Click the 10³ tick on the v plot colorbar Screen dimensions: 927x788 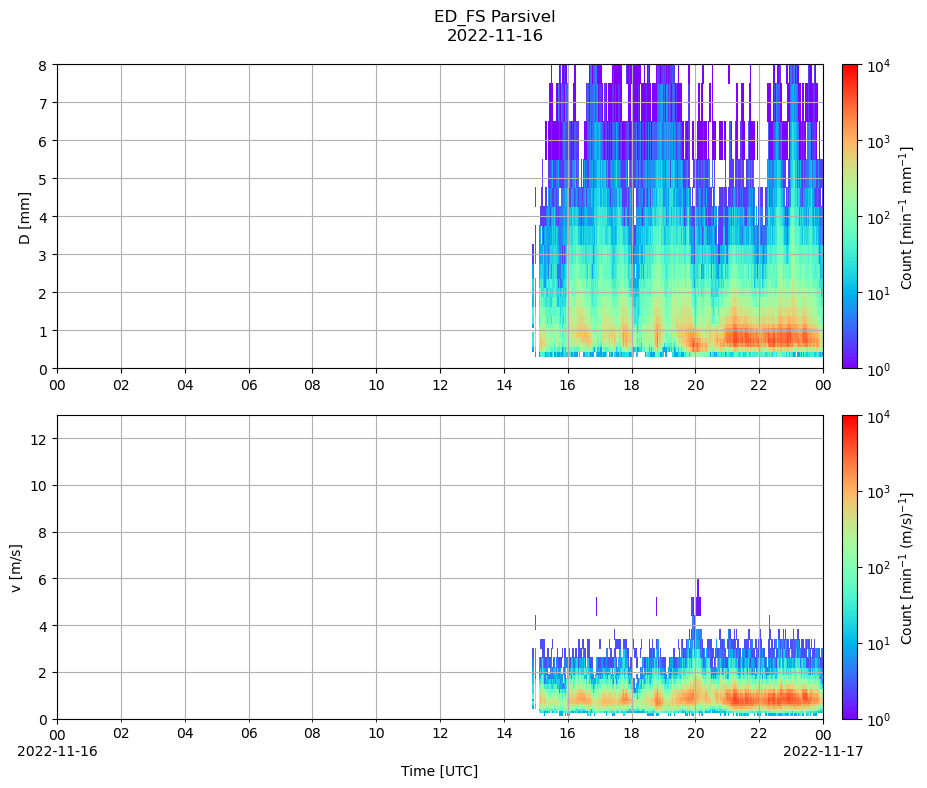point(879,493)
